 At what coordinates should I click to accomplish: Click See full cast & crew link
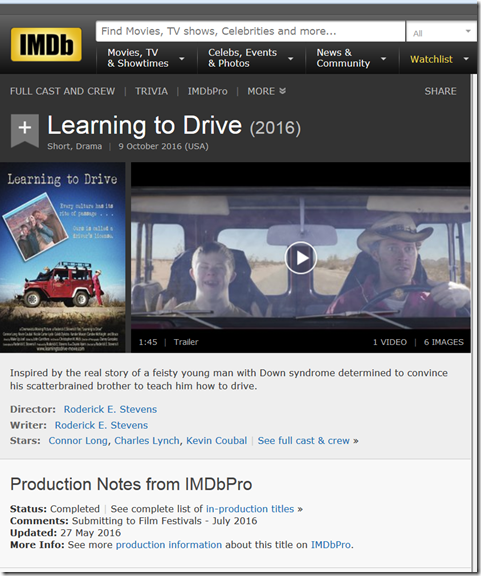click(x=304, y=440)
